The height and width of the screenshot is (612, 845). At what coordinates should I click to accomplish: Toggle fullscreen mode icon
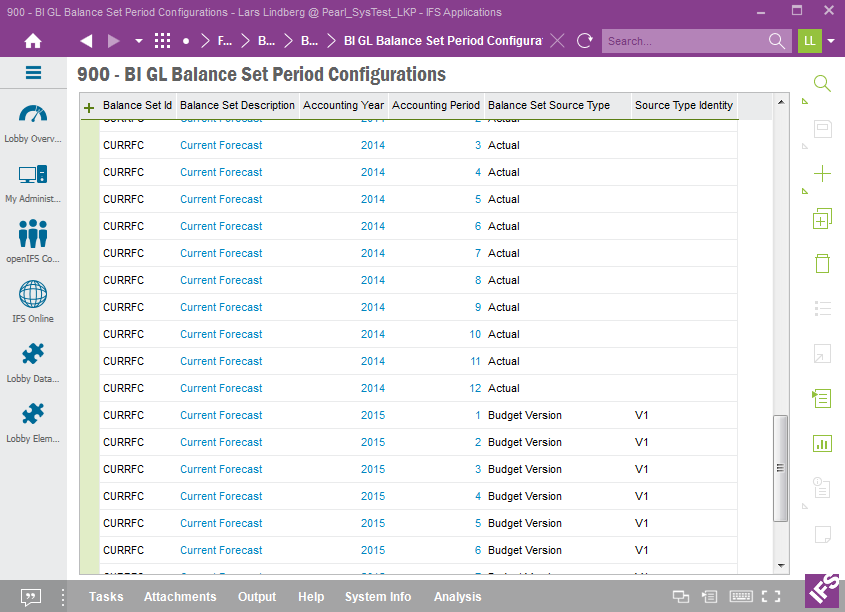tap(771, 596)
